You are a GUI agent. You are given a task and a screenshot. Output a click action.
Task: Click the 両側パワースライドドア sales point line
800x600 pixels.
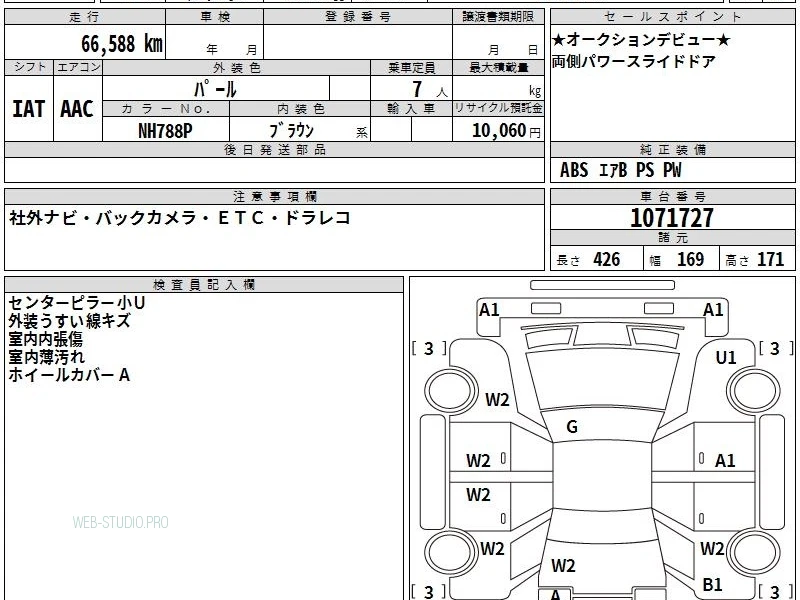coord(634,62)
